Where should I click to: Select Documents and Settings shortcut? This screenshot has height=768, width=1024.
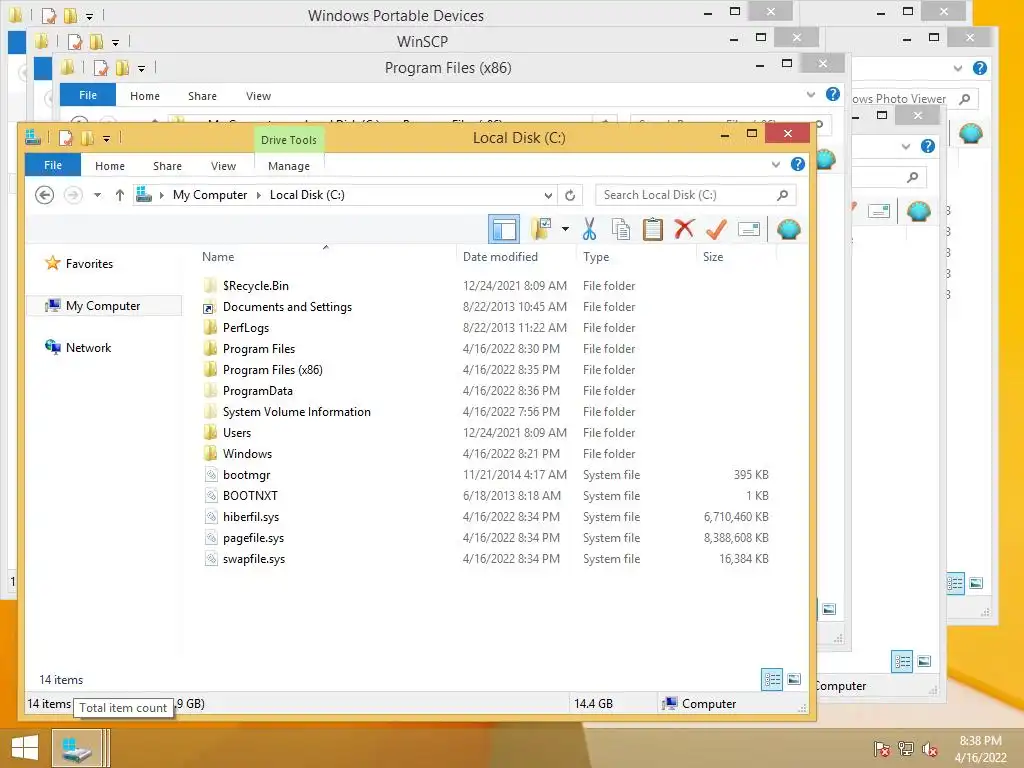pyautogui.click(x=287, y=306)
